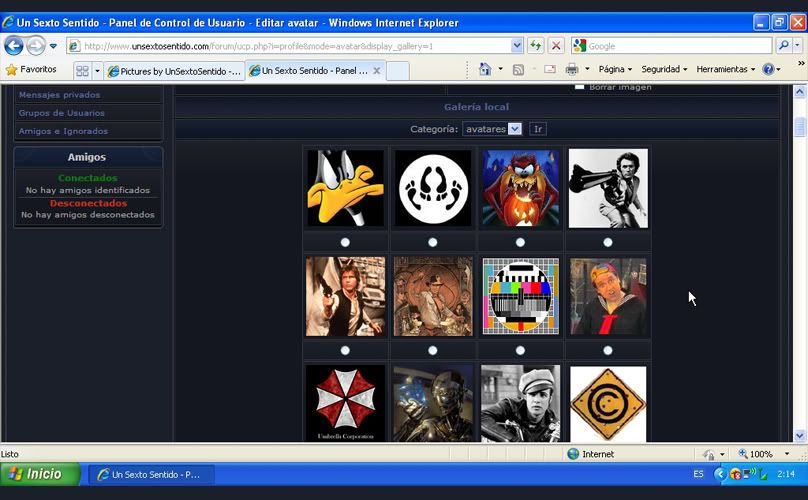808x500 pixels.
Task: Select radio button under Indiana Jones
Action: coord(433,351)
